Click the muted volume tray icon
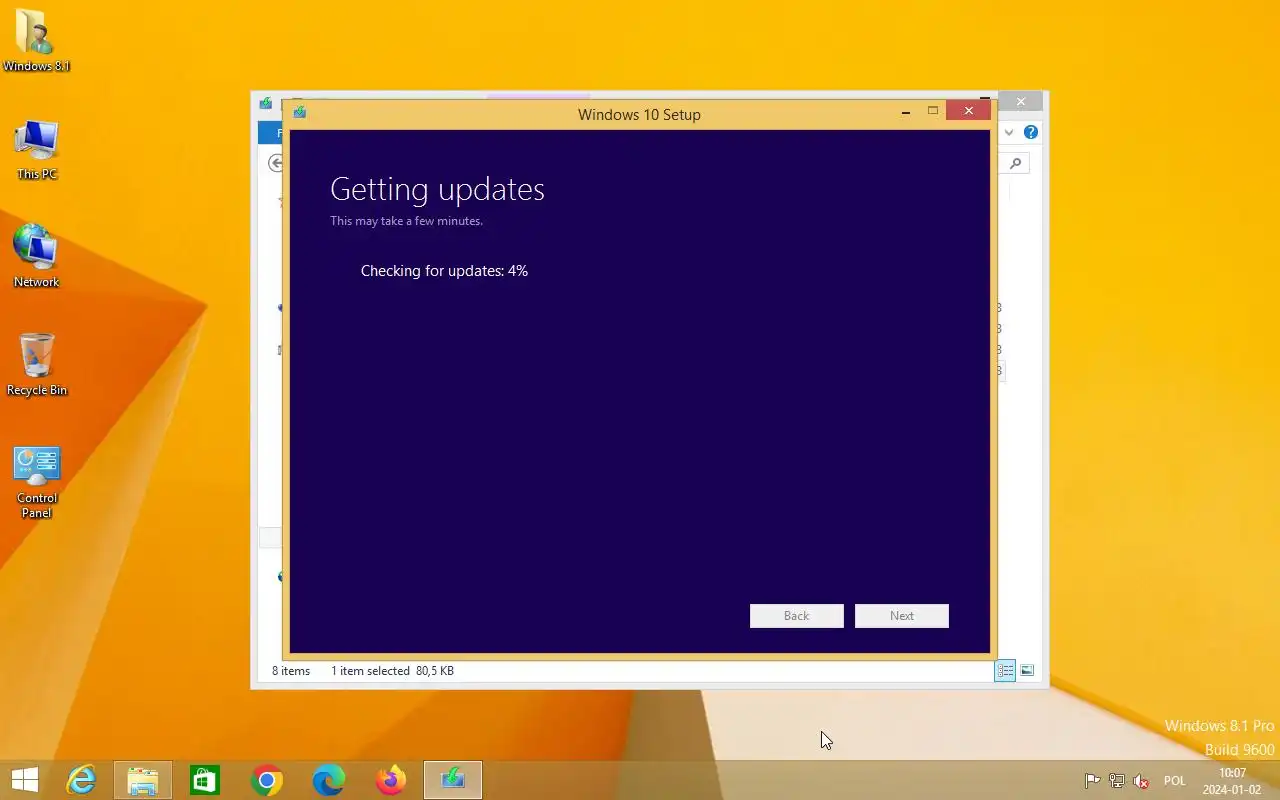 click(1141, 781)
